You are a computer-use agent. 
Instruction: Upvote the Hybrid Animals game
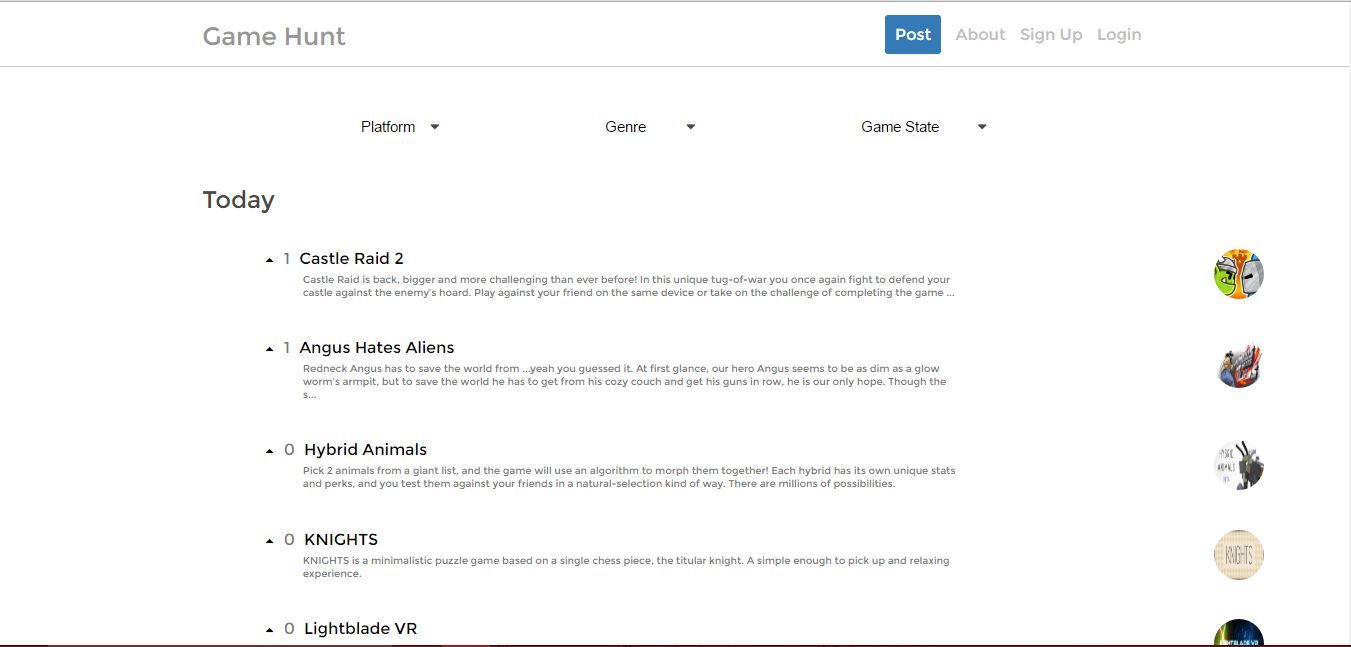click(270, 448)
